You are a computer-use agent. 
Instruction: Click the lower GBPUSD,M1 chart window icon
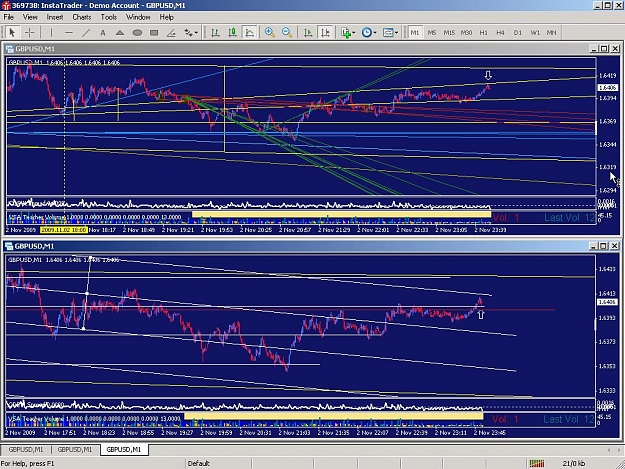click(10, 246)
